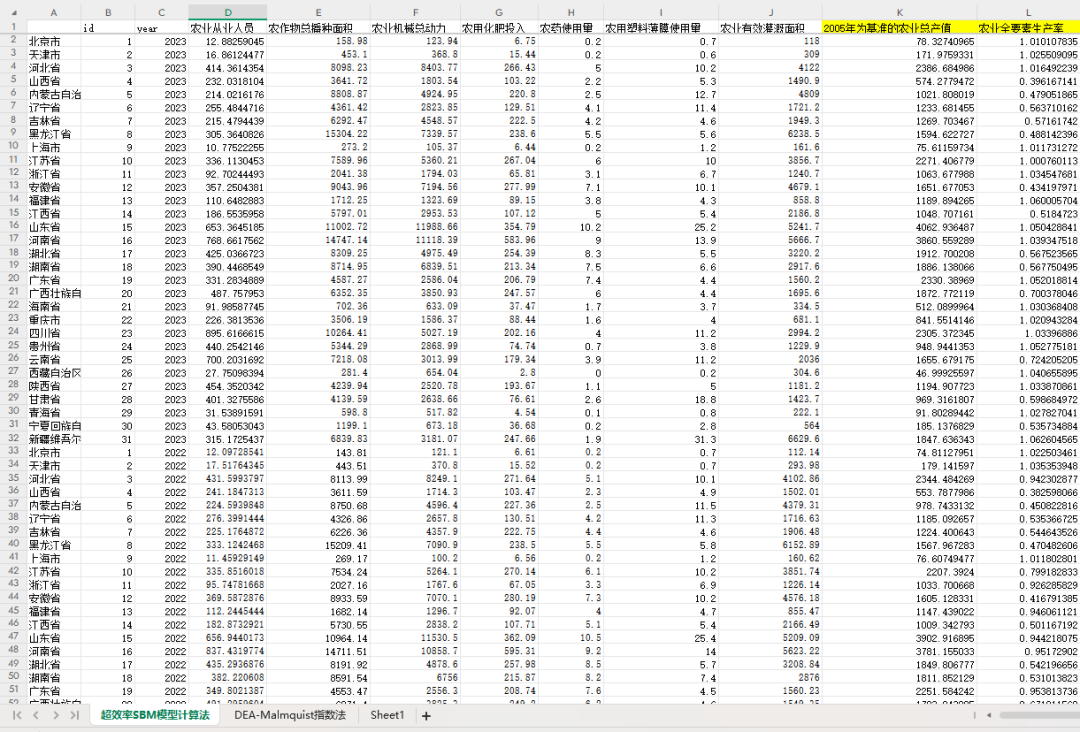Viewport: 1080px width, 732px height.
Task: Click the yellow 2005年为基准的农业总产值 header cell
Action: (x=900, y=28)
